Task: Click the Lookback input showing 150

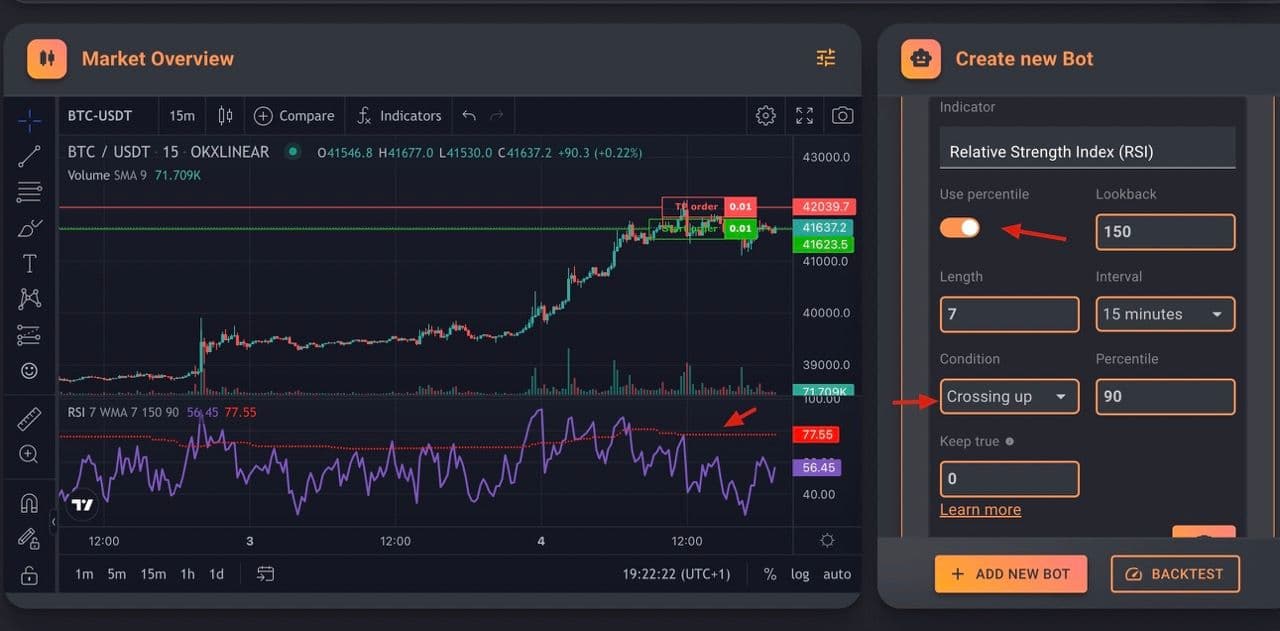Action: (1165, 232)
